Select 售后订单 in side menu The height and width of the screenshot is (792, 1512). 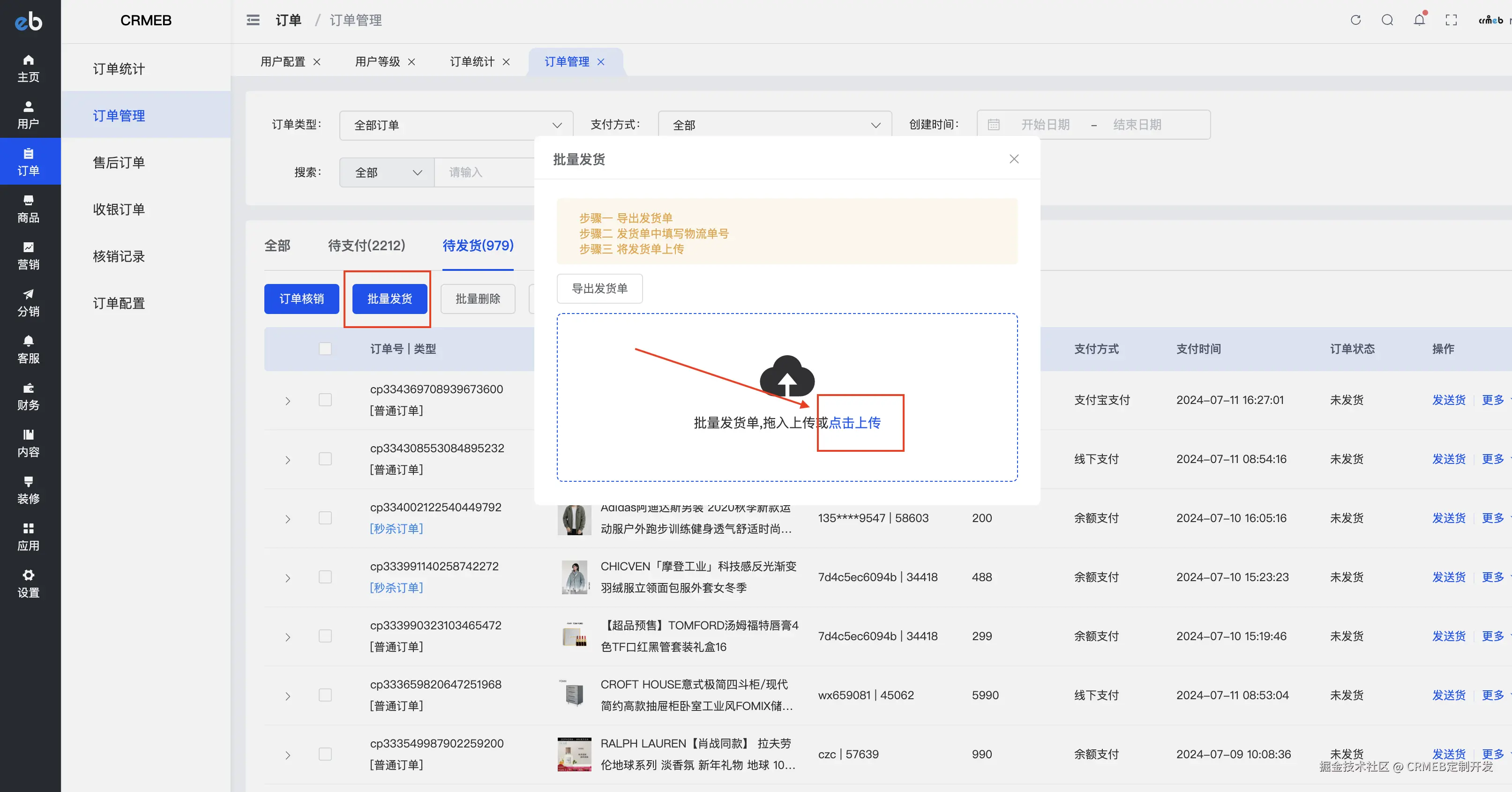[x=119, y=163]
